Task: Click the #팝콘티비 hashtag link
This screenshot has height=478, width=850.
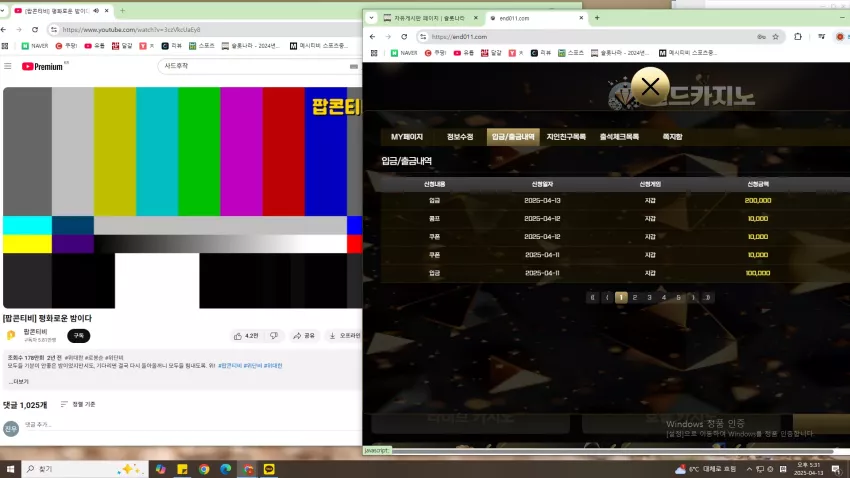Action: point(230,366)
